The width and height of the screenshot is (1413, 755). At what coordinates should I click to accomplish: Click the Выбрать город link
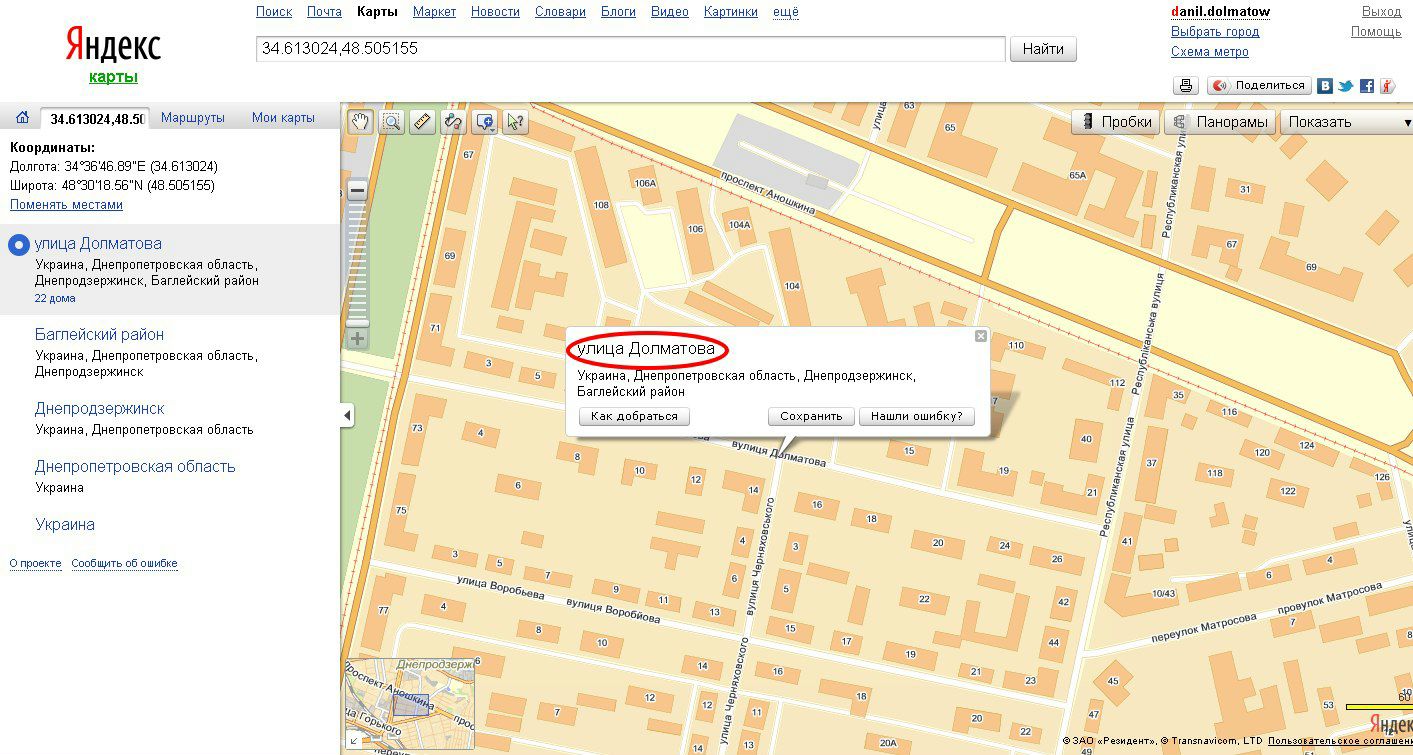(1215, 32)
